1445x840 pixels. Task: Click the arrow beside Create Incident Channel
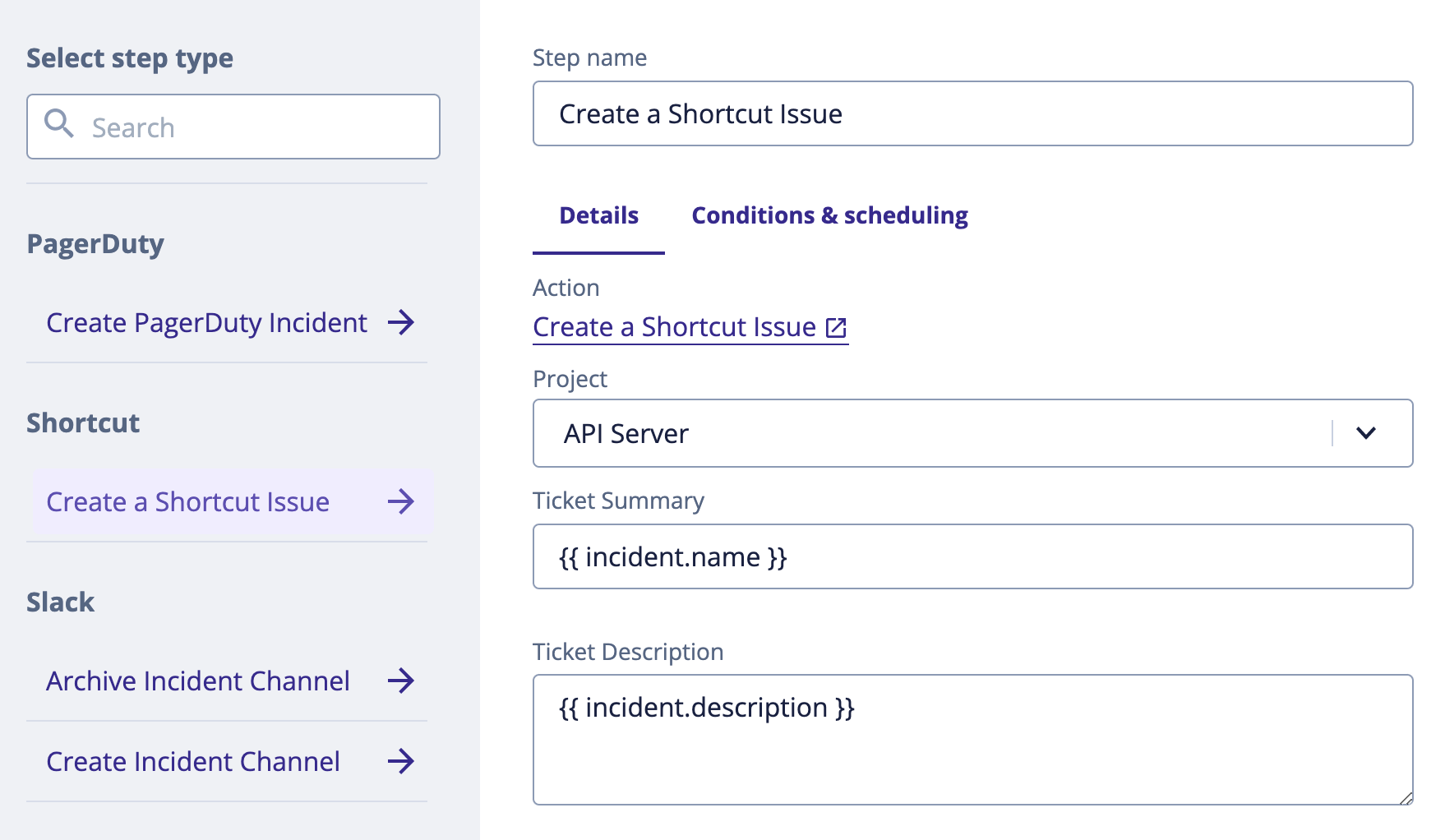click(401, 761)
